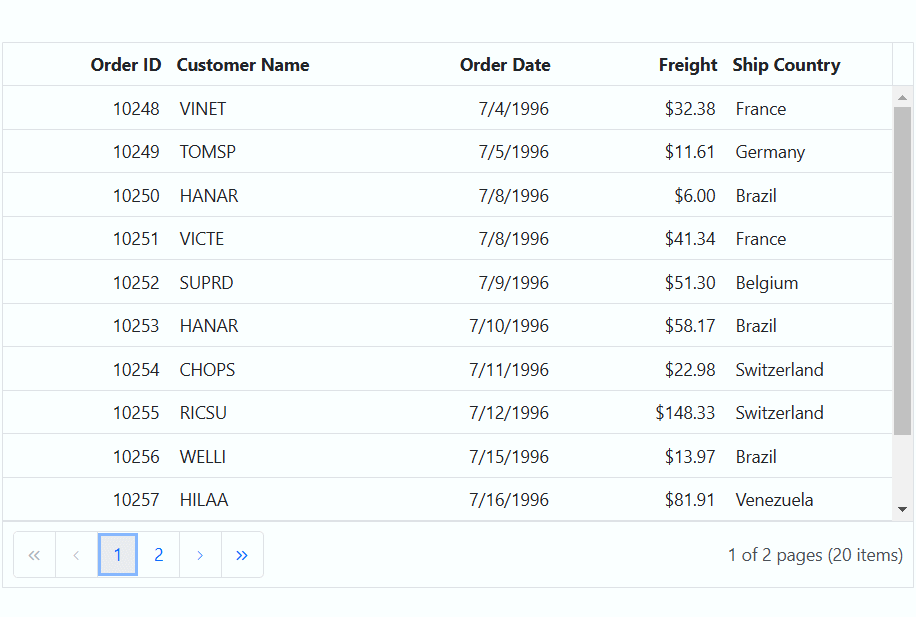
Task: Sort by the Freight column header
Action: [x=688, y=64]
